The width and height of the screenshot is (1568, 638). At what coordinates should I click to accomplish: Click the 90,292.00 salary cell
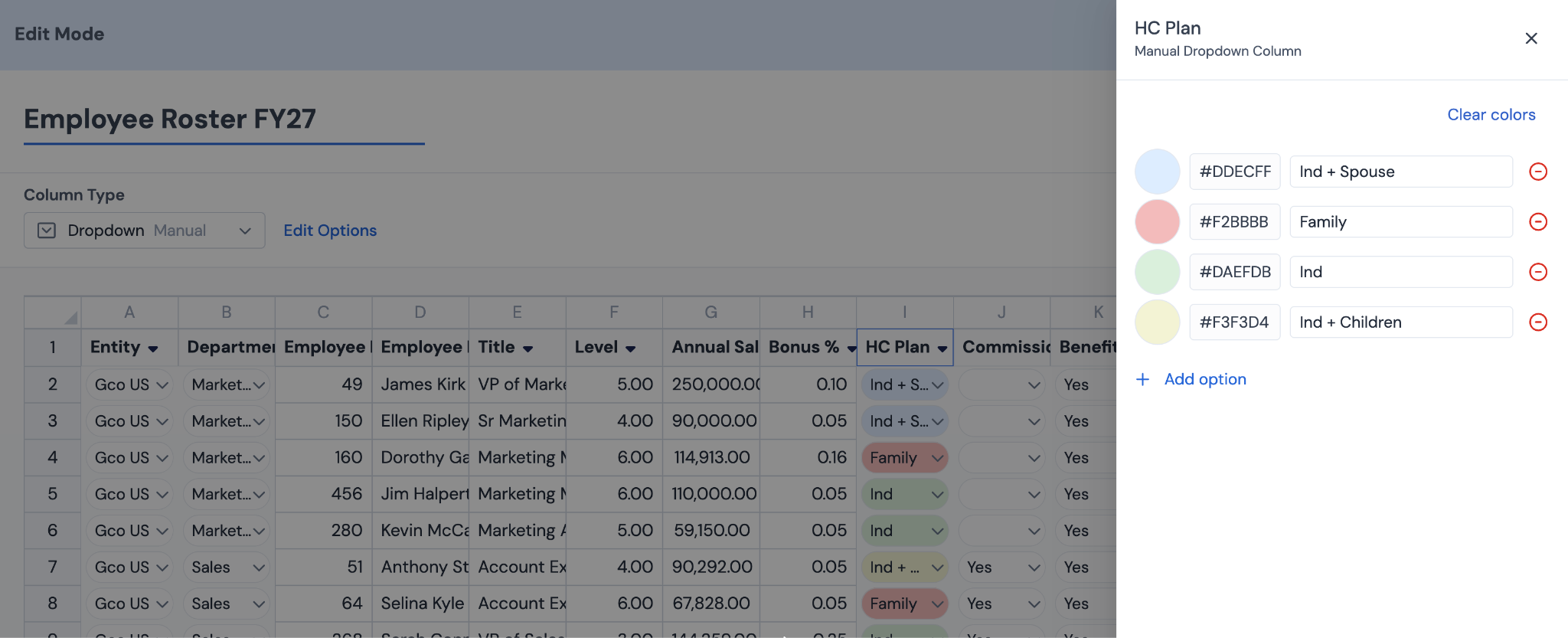click(x=711, y=568)
